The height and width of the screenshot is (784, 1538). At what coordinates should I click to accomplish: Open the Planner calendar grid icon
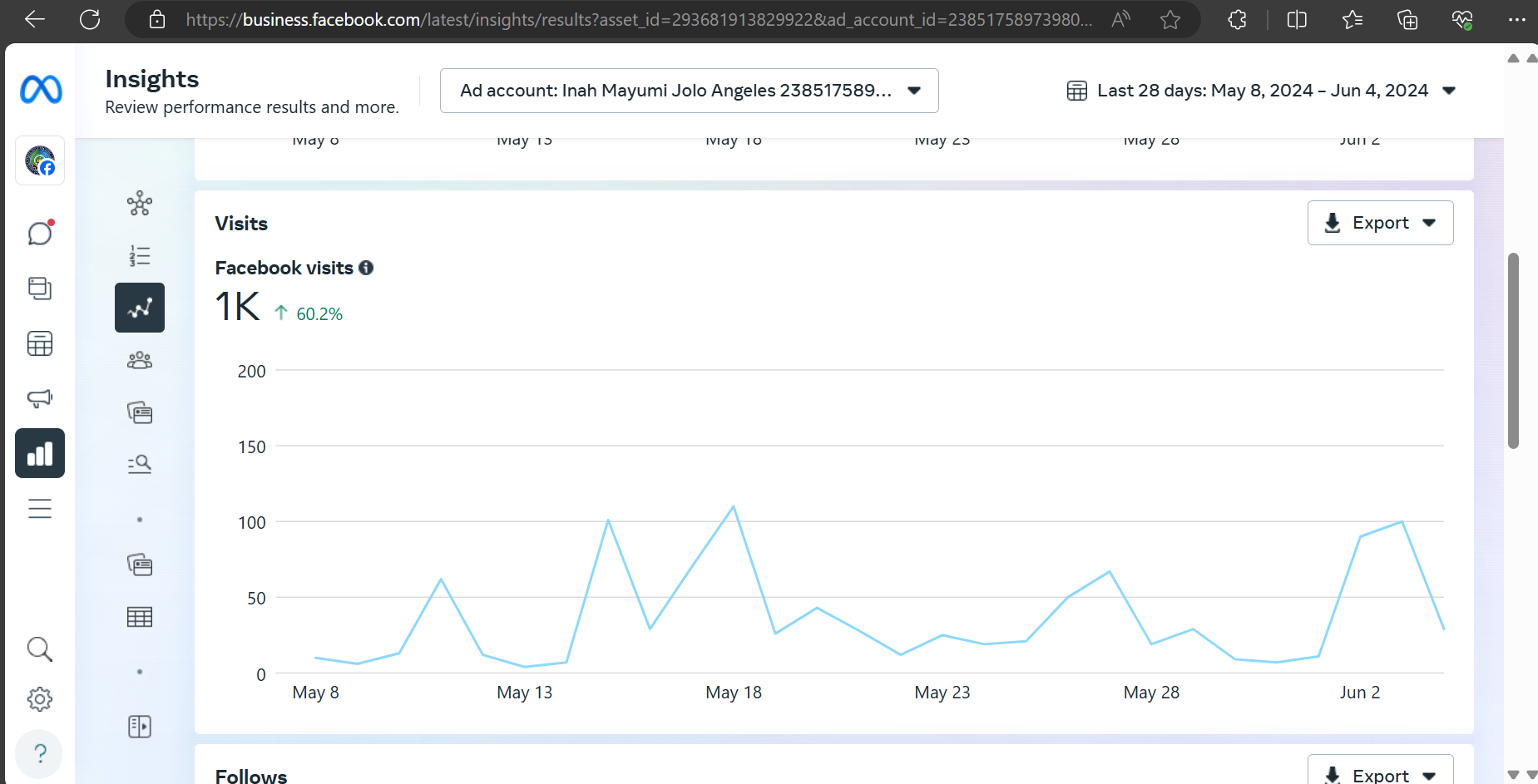(x=40, y=343)
